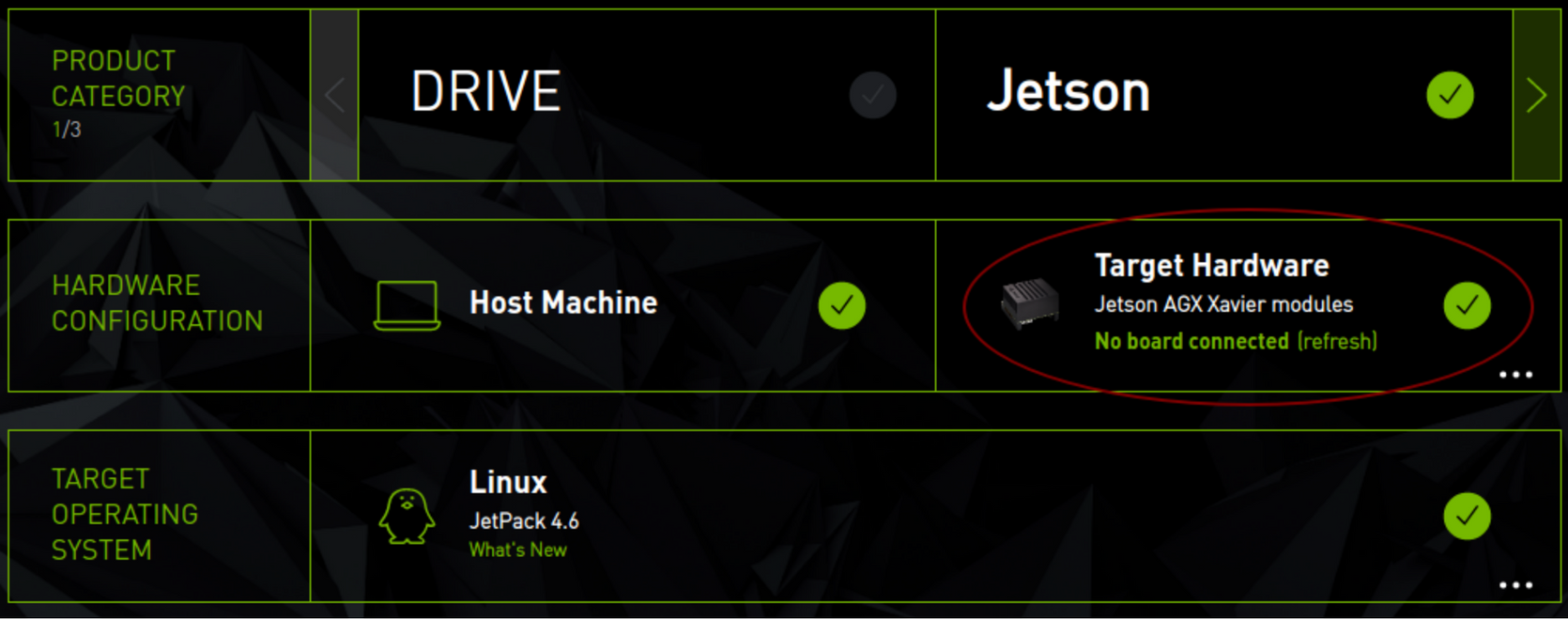The image size is (1568, 619).
Task: Toggle the Jetson category checkmark
Action: tap(1450, 95)
